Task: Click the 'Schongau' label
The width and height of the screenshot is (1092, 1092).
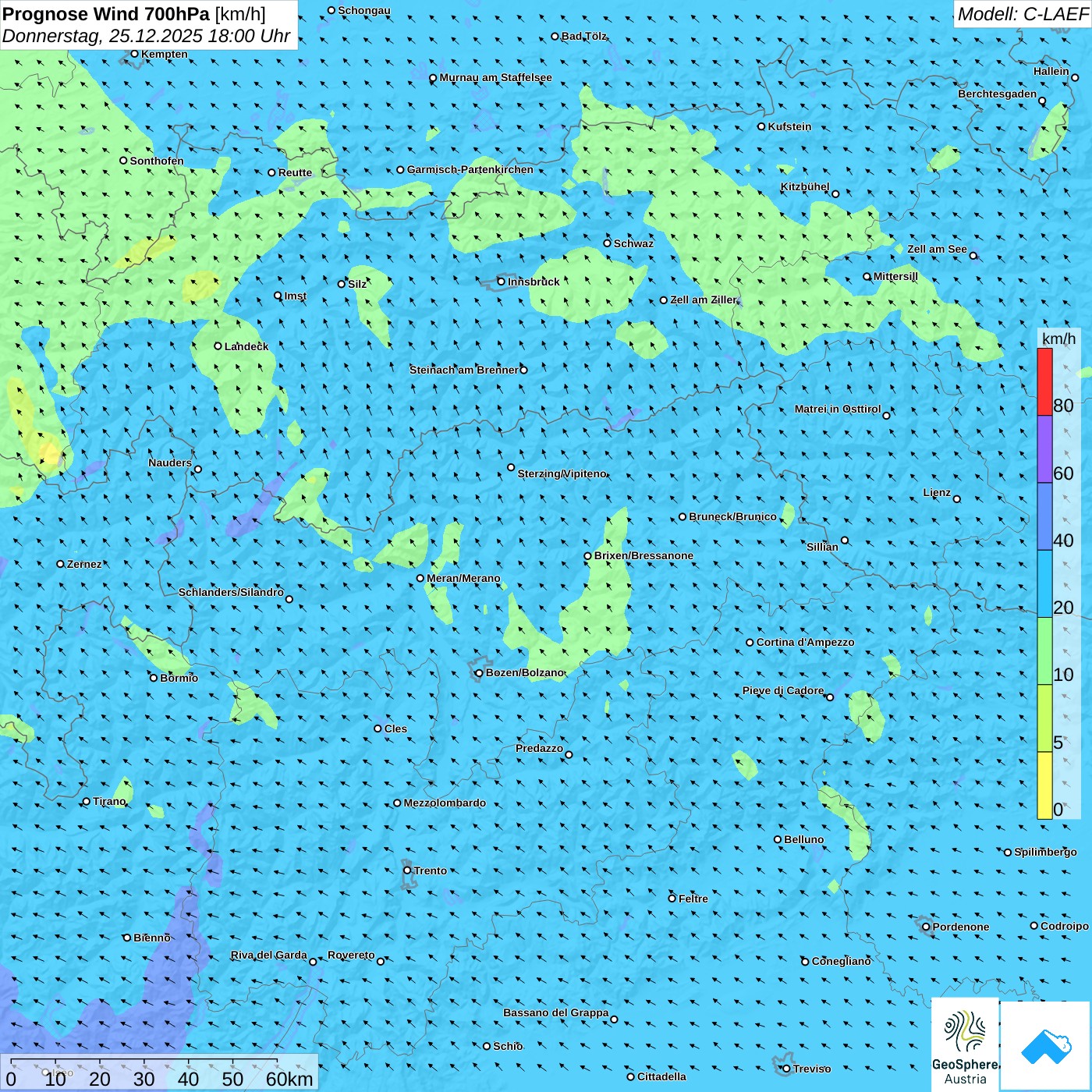Action: tap(363, 10)
